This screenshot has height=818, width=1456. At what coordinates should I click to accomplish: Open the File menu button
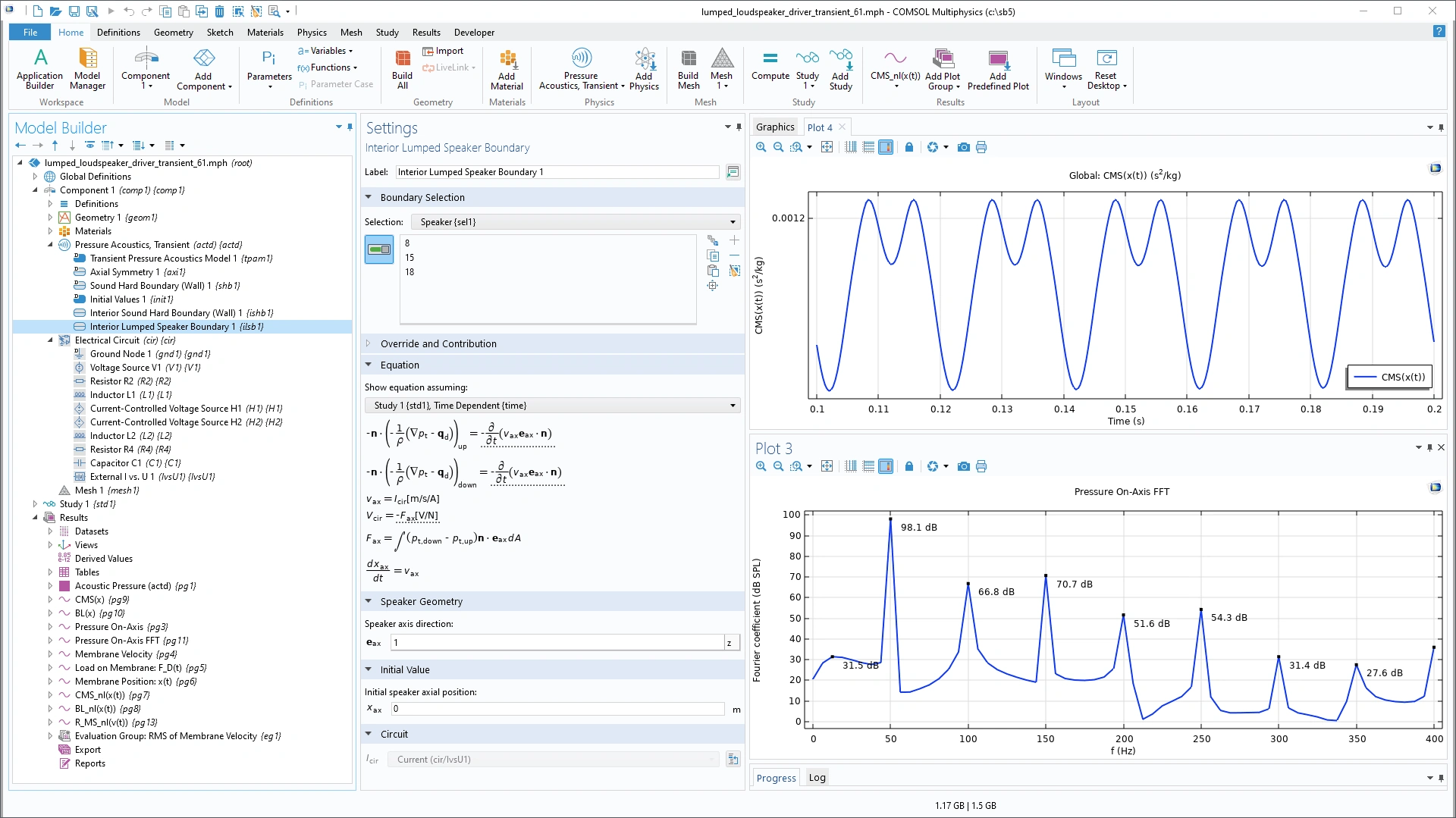(x=30, y=33)
